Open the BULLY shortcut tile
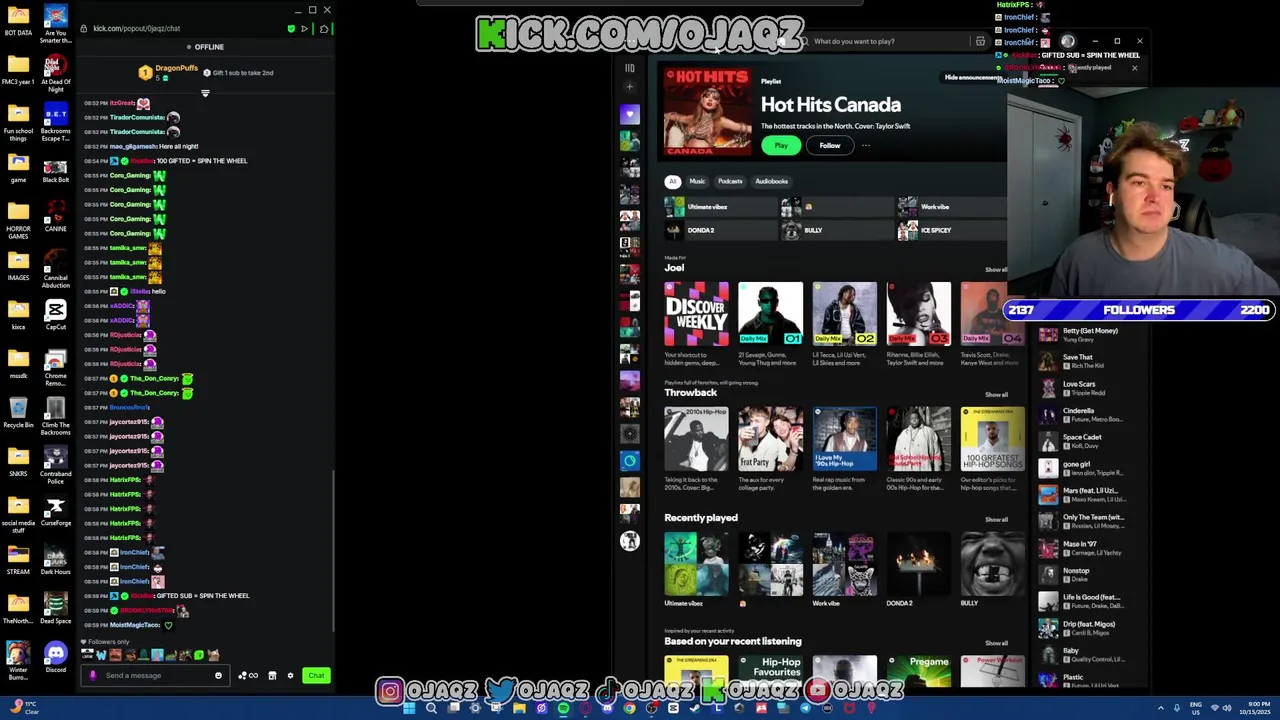This screenshot has width=1280, height=720. pyautogui.click(x=836, y=230)
